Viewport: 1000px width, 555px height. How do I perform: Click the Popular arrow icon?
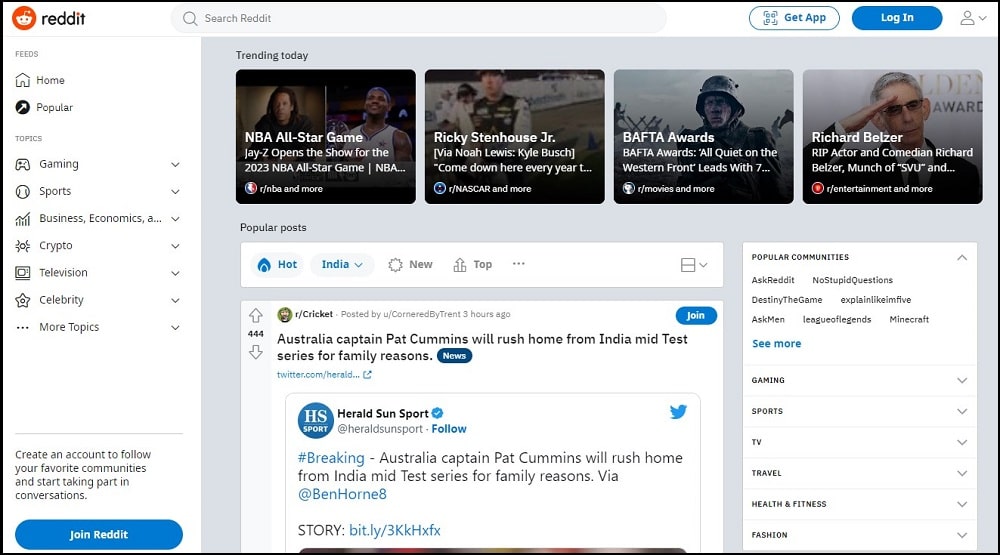click(x=22, y=107)
